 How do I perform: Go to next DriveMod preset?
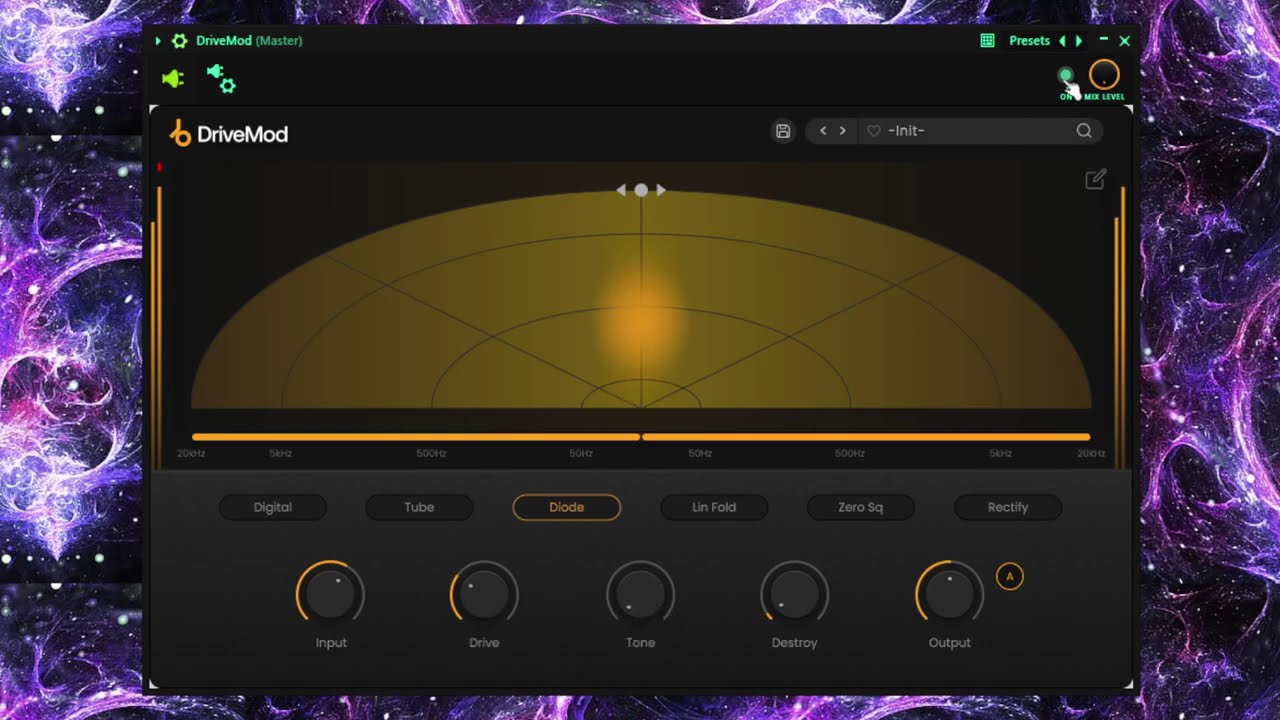pos(843,131)
